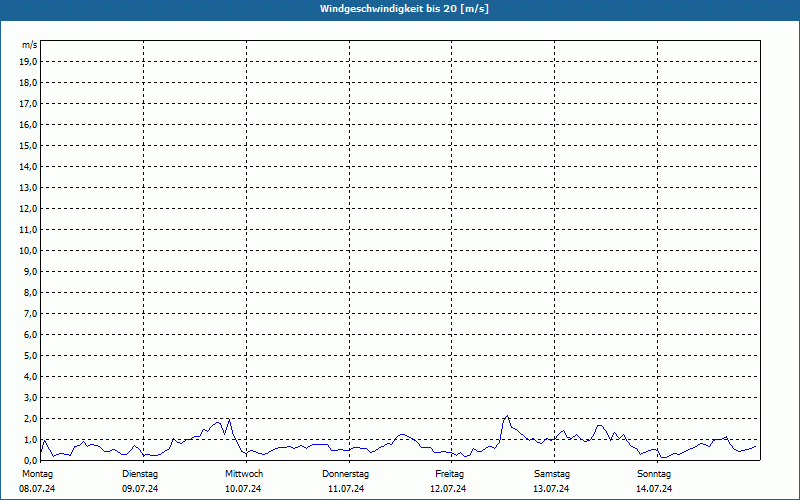Click the '17,0' y-axis value

pyautogui.click(x=29, y=104)
